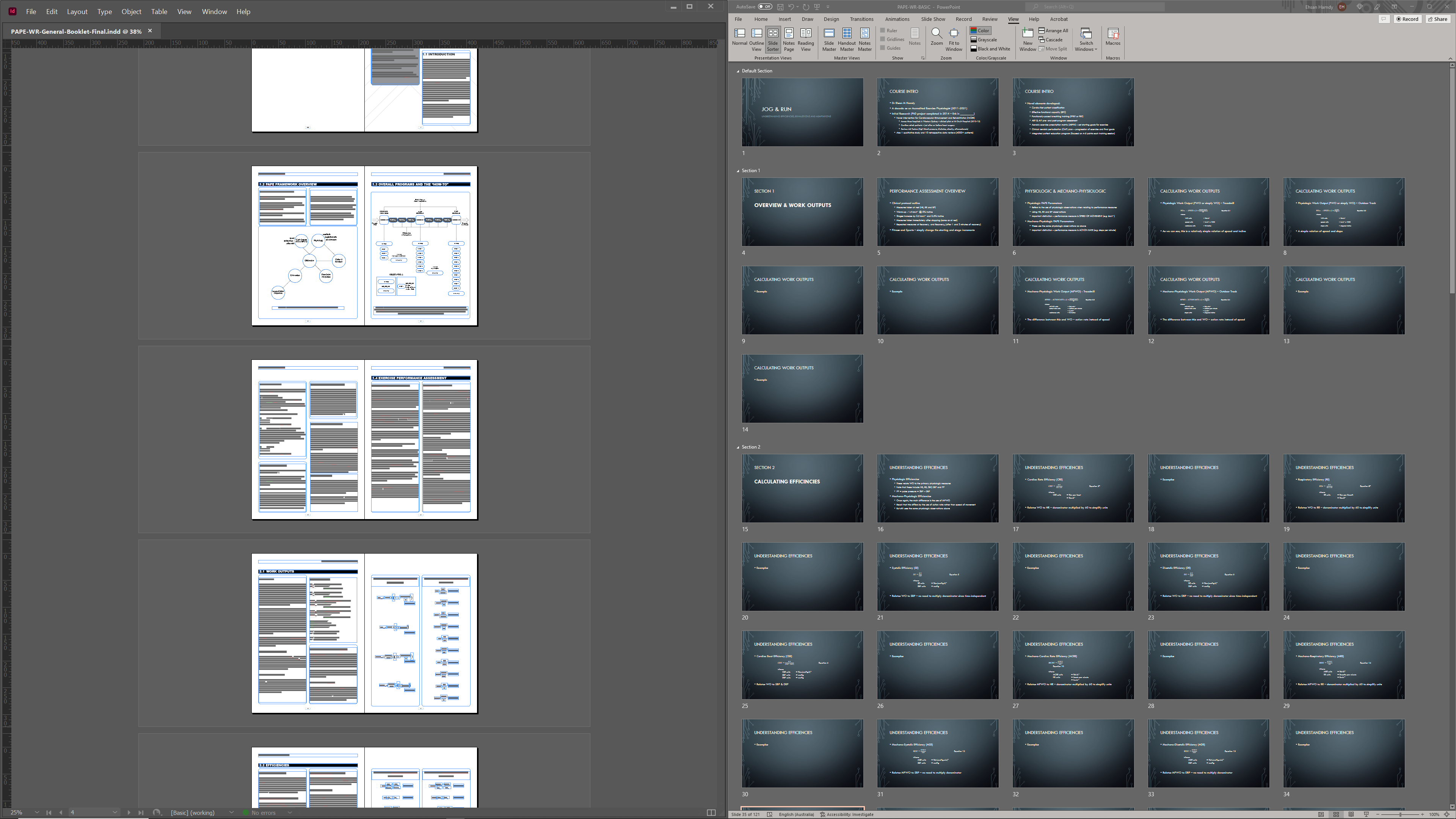Click fit slide to window icon in status bar
The height and width of the screenshot is (819, 1456).
click(x=1447, y=814)
